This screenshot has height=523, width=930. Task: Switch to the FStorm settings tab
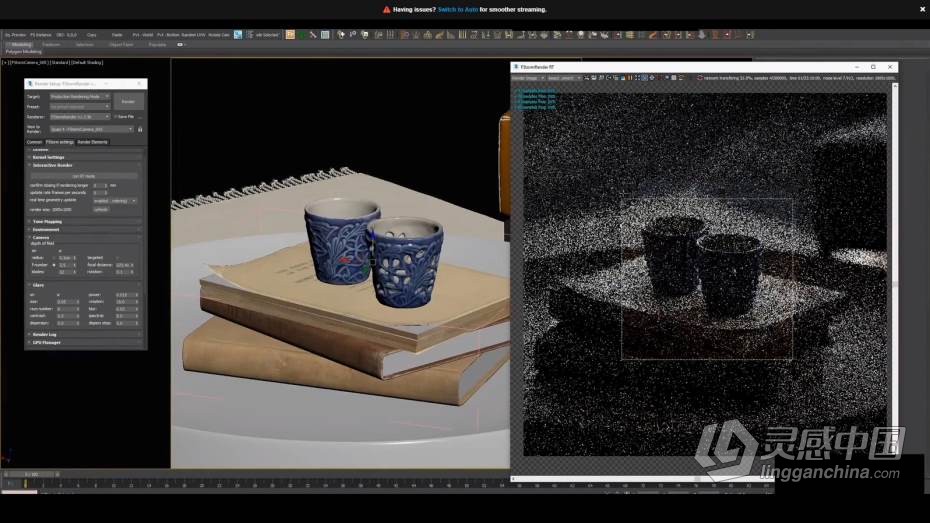(60, 142)
